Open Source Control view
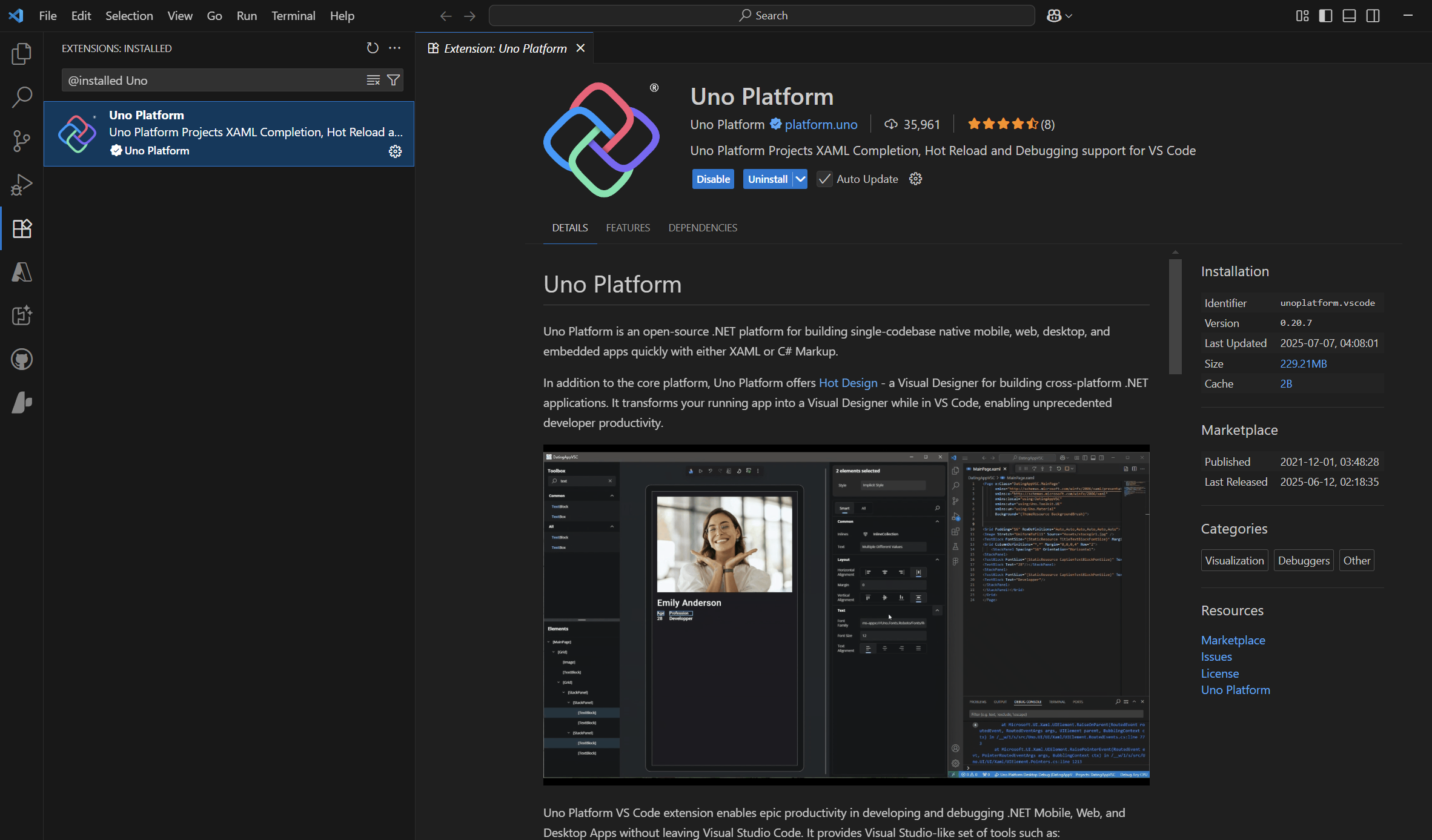 tap(22, 141)
